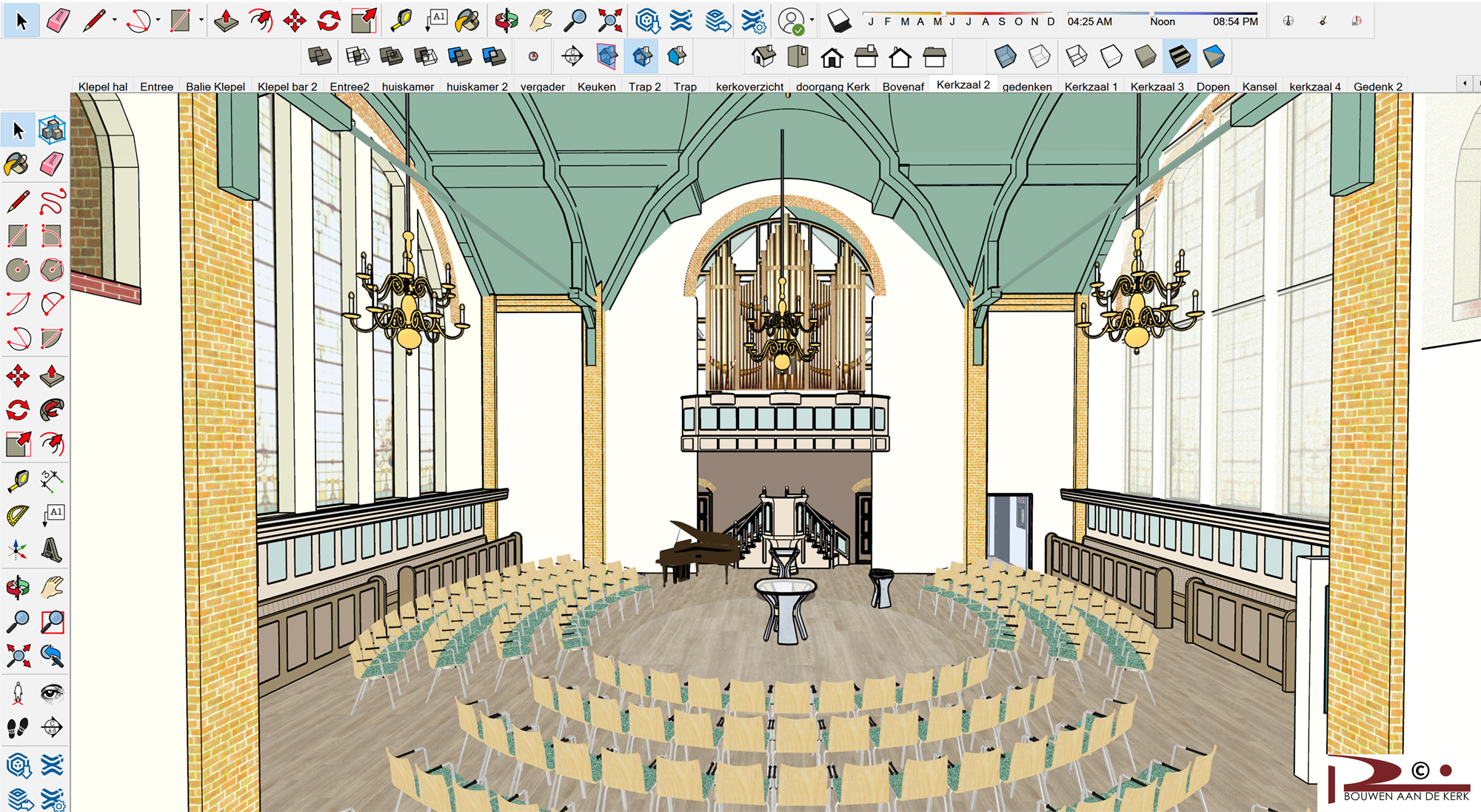This screenshot has height=812, width=1481.
Task: Open dropdown arrow beside Pencil tool
Action: click(114, 21)
